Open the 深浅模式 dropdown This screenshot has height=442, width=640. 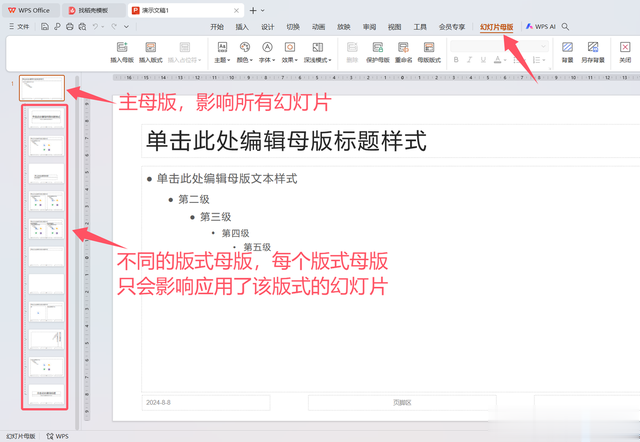(318, 52)
